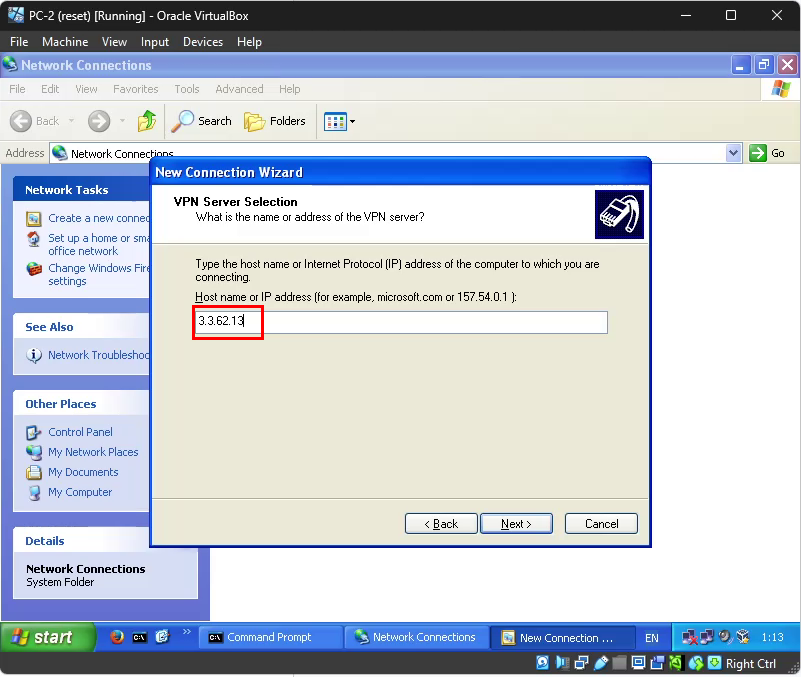The image size is (801, 677).
Task: Open the VirtualBox Input menu
Action: pos(155,42)
